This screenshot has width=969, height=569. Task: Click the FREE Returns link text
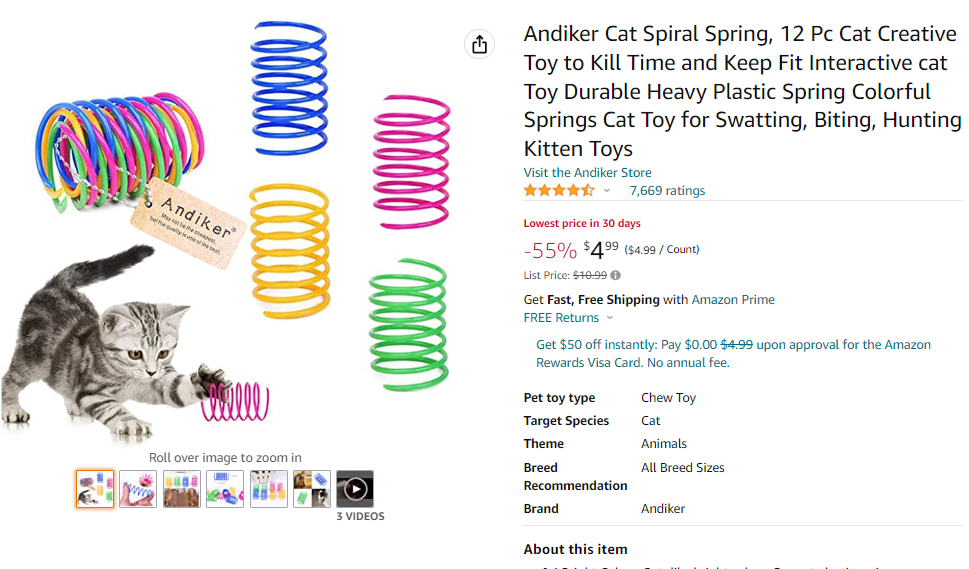[x=561, y=318]
